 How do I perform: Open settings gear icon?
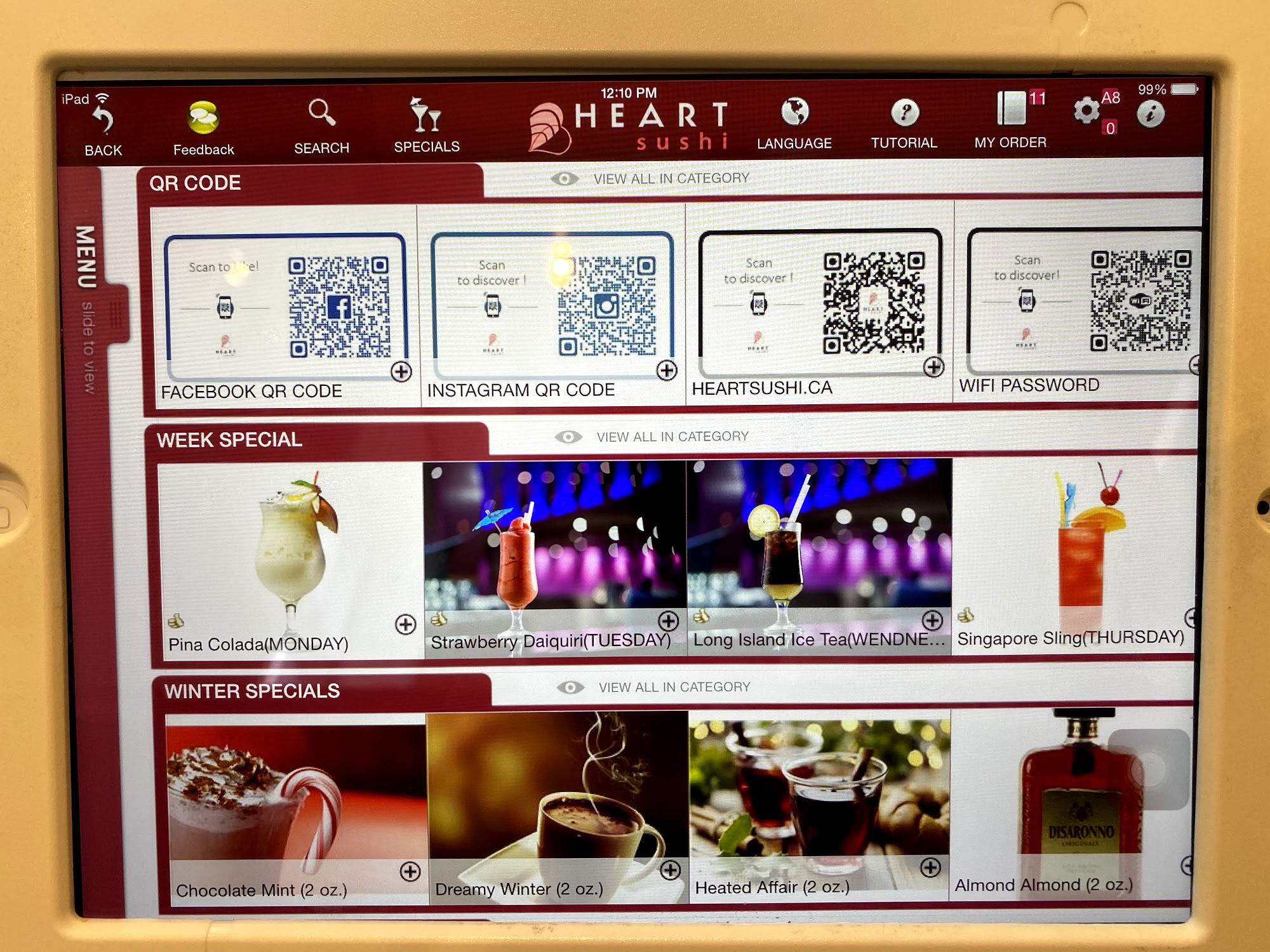(x=1086, y=111)
